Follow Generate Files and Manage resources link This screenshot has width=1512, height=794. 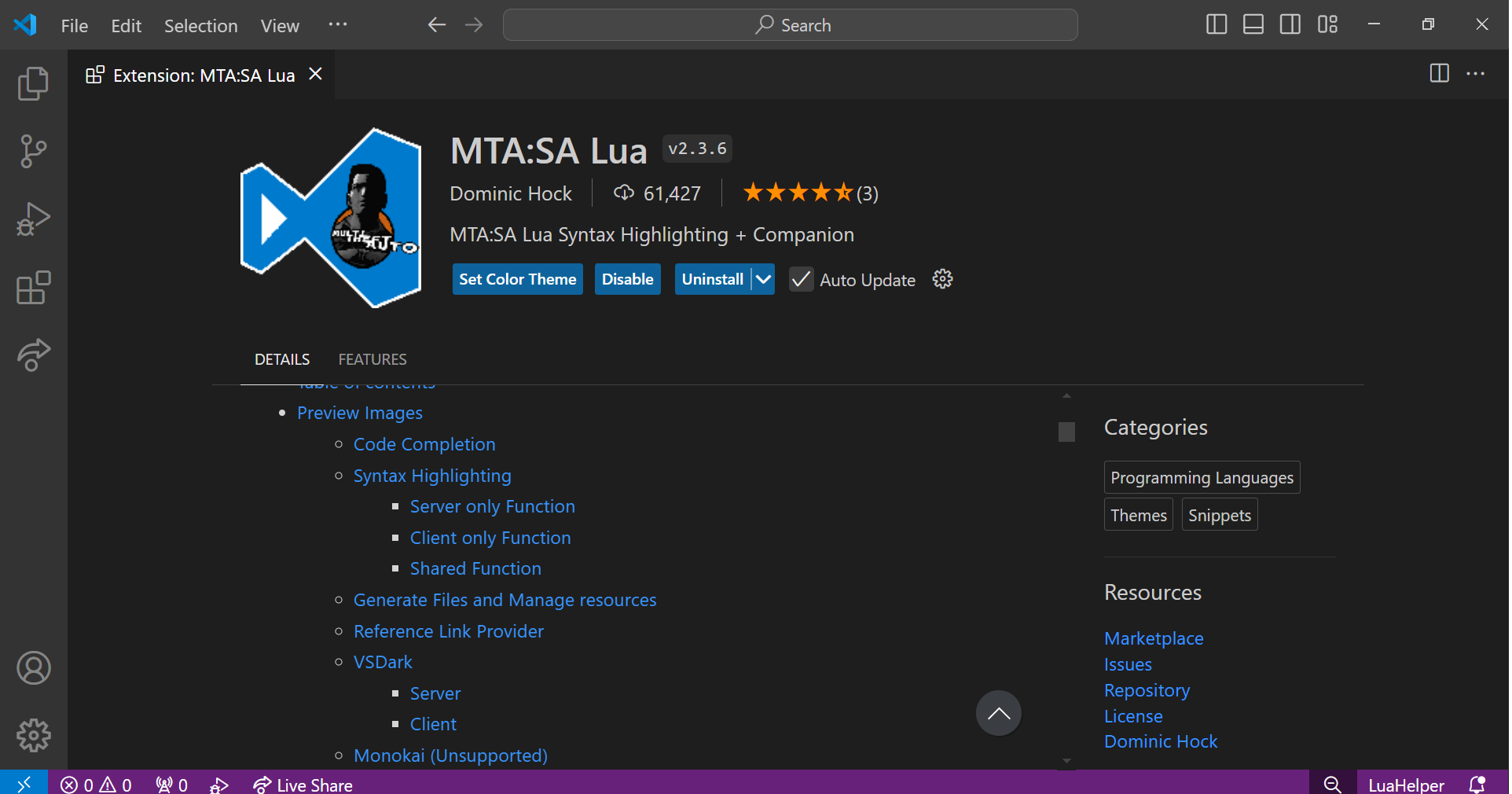(x=505, y=600)
